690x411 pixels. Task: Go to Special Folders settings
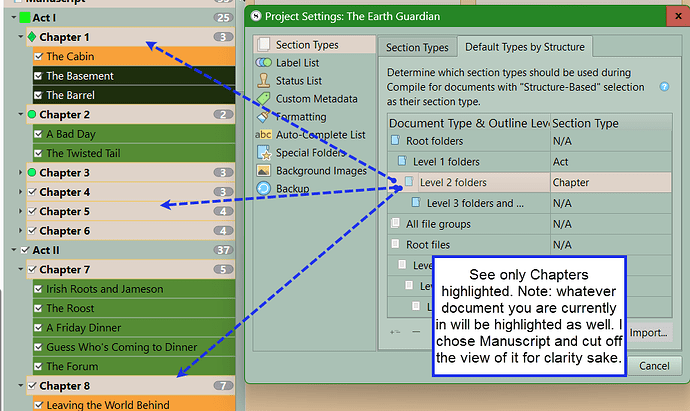point(310,153)
